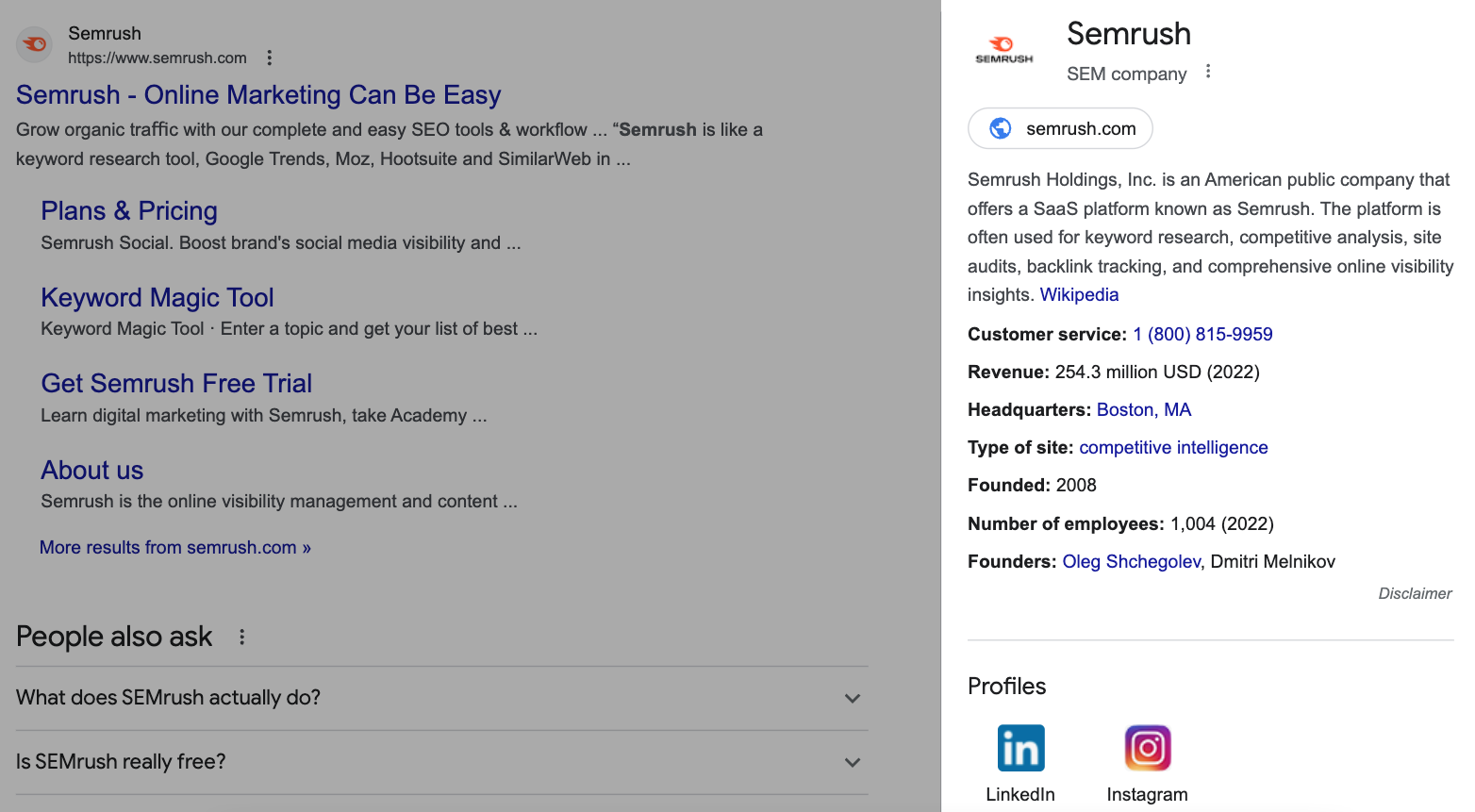The width and height of the screenshot is (1475, 812).
Task: Click the 'Semrush' knowledge panel title
Action: pos(1129,34)
